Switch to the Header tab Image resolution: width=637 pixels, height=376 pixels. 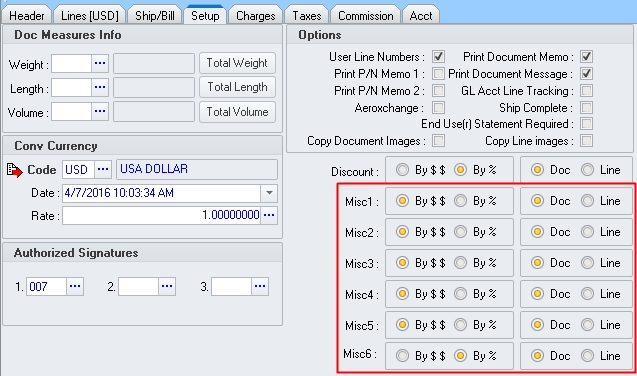(26, 15)
